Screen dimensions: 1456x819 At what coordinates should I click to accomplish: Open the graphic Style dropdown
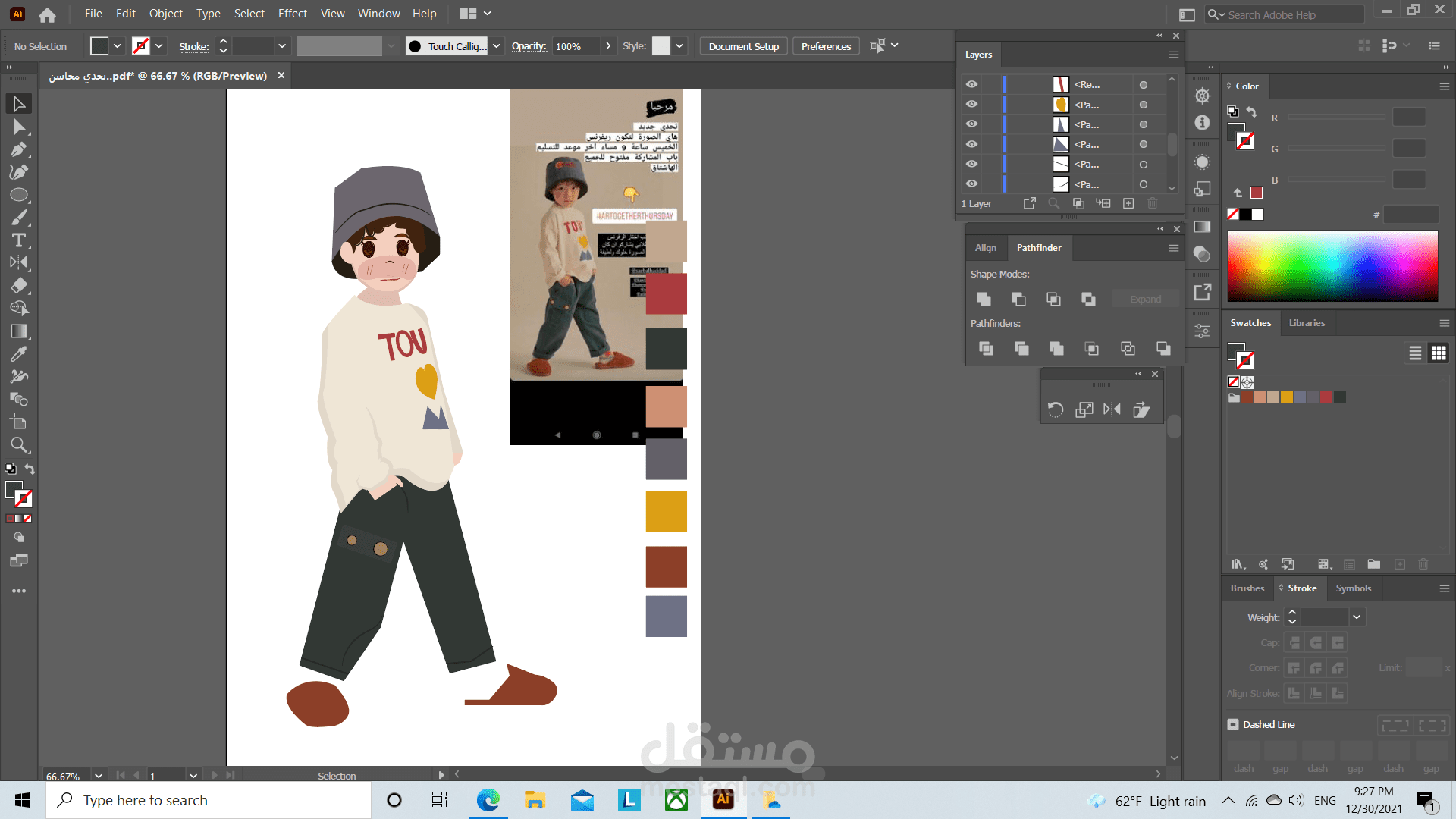click(x=679, y=46)
